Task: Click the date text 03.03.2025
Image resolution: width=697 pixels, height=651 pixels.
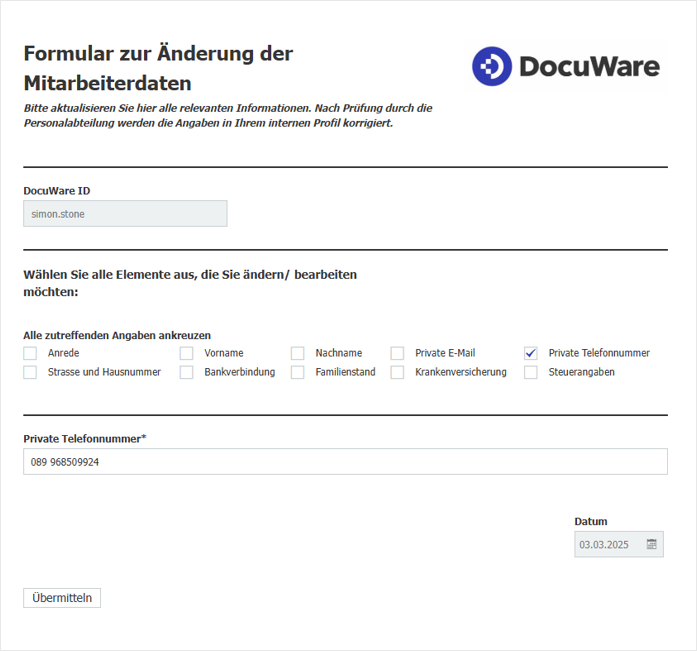Action: 604,545
